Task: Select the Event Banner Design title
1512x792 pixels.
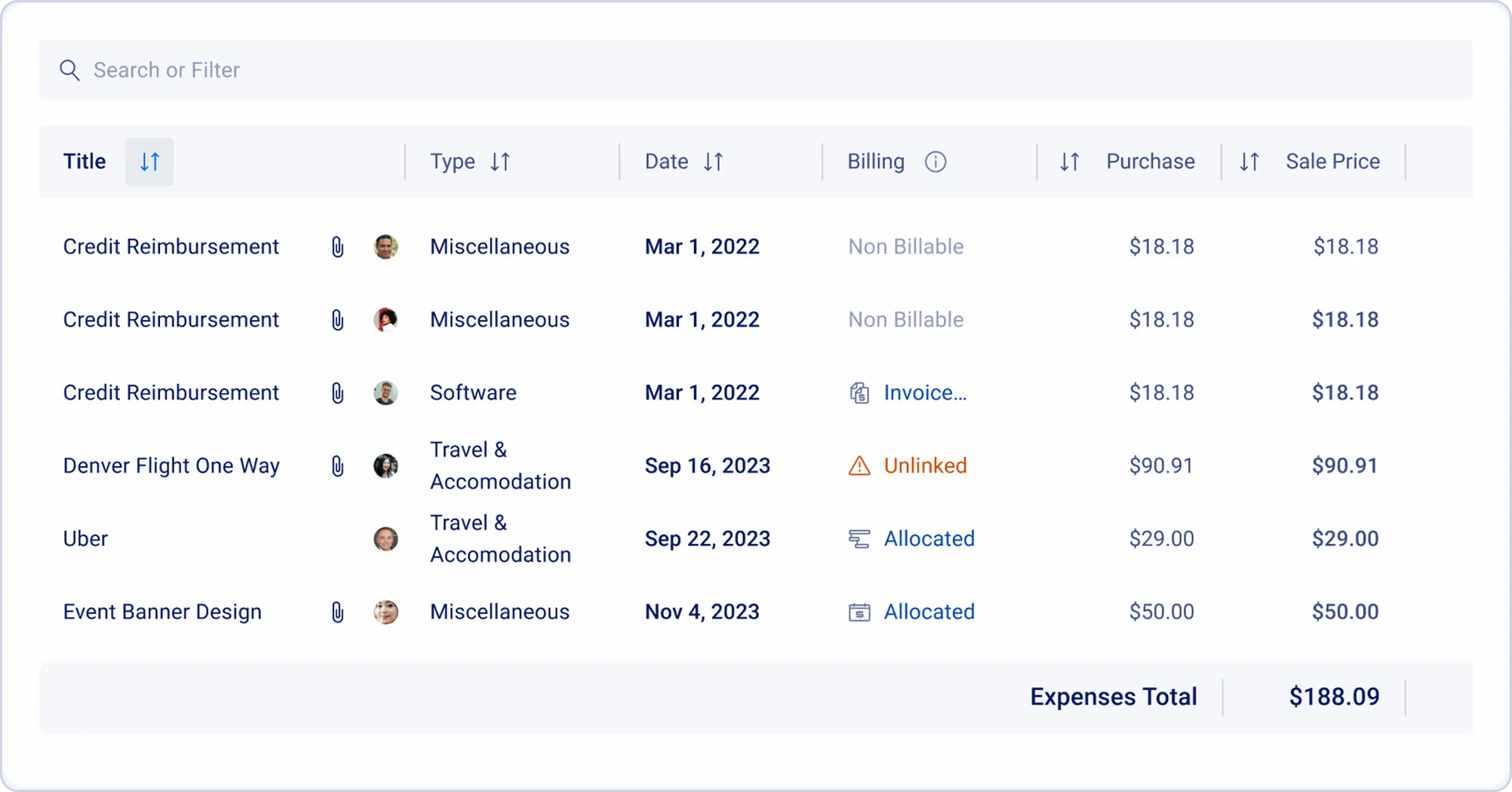Action: [x=162, y=612]
